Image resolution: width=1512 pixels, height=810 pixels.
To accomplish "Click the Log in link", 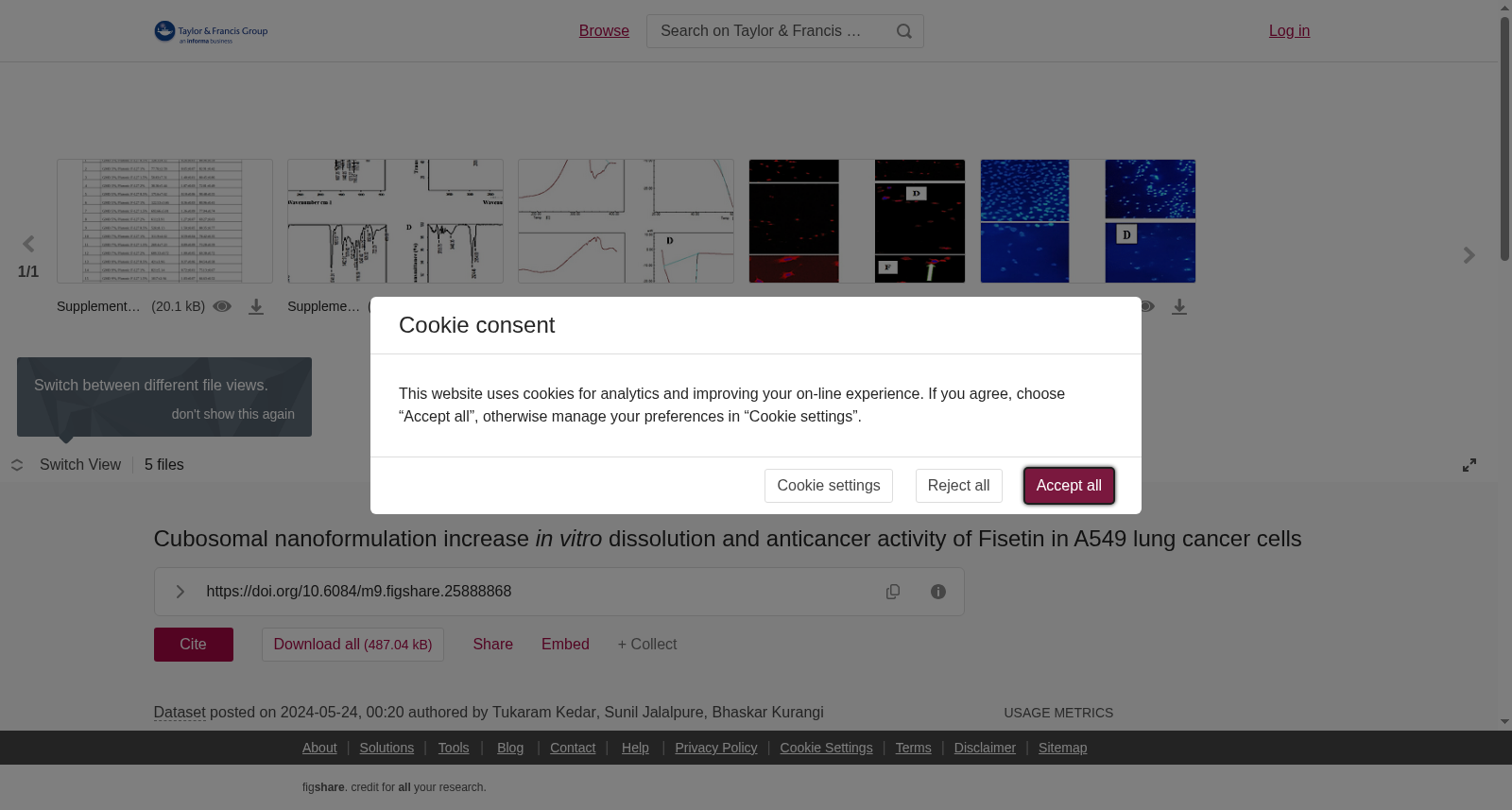I will [x=1289, y=31].
